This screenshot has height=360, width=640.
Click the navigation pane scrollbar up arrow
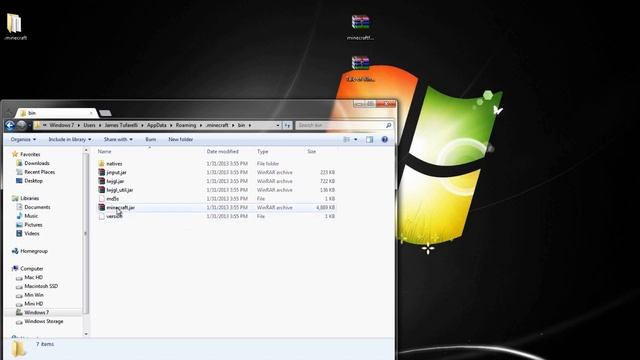point(86,151)
